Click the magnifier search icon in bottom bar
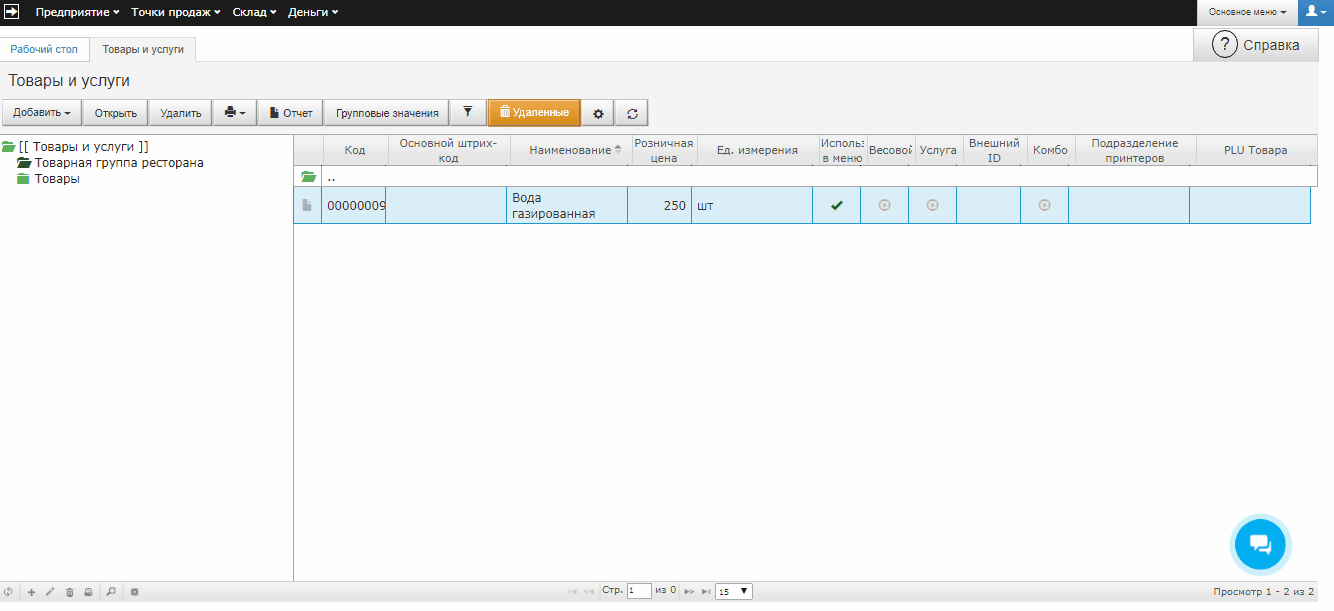 111,592
